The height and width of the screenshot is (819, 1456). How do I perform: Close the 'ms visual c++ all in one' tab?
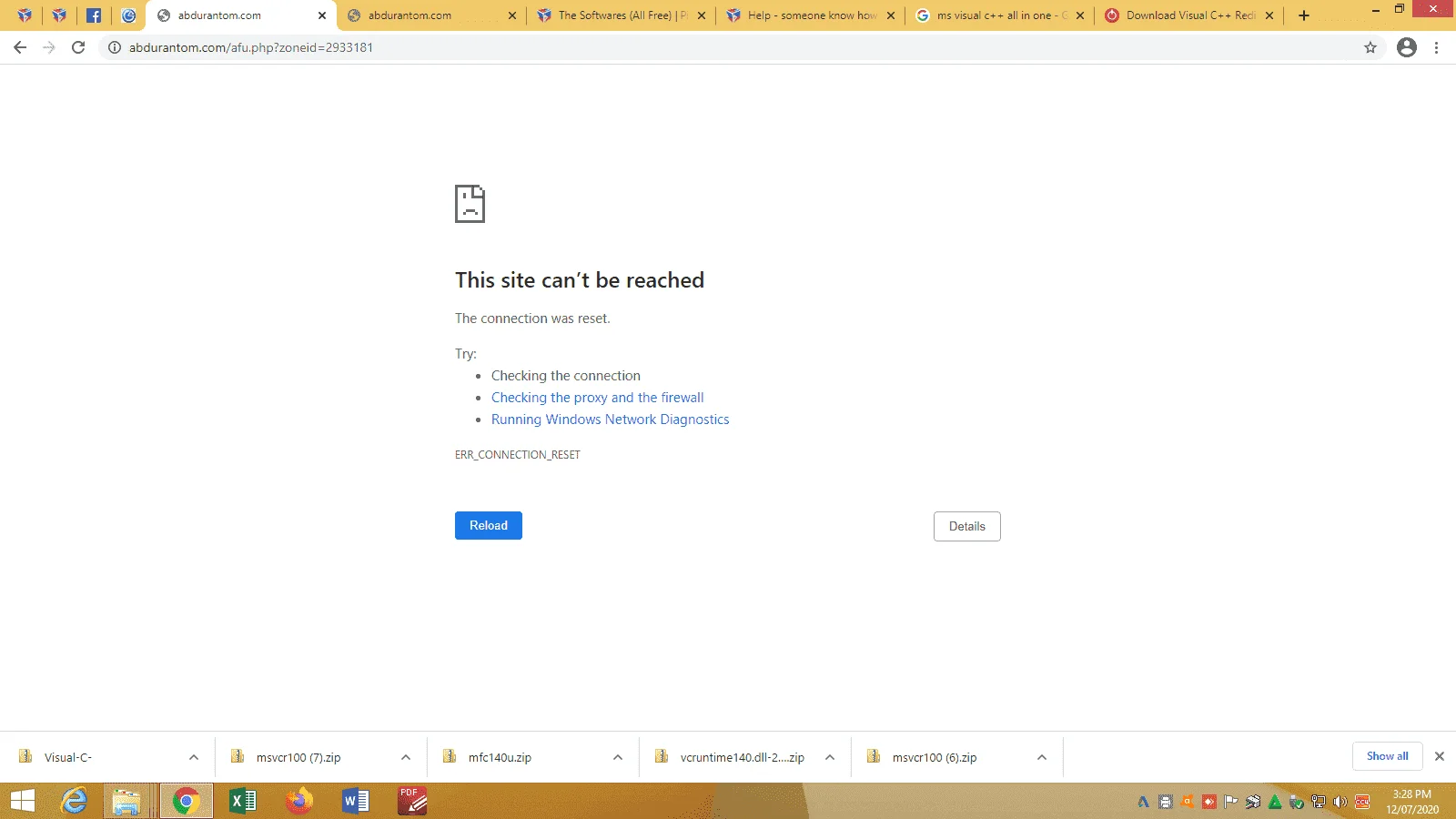pyautogui.click(x=1080, y=15)
